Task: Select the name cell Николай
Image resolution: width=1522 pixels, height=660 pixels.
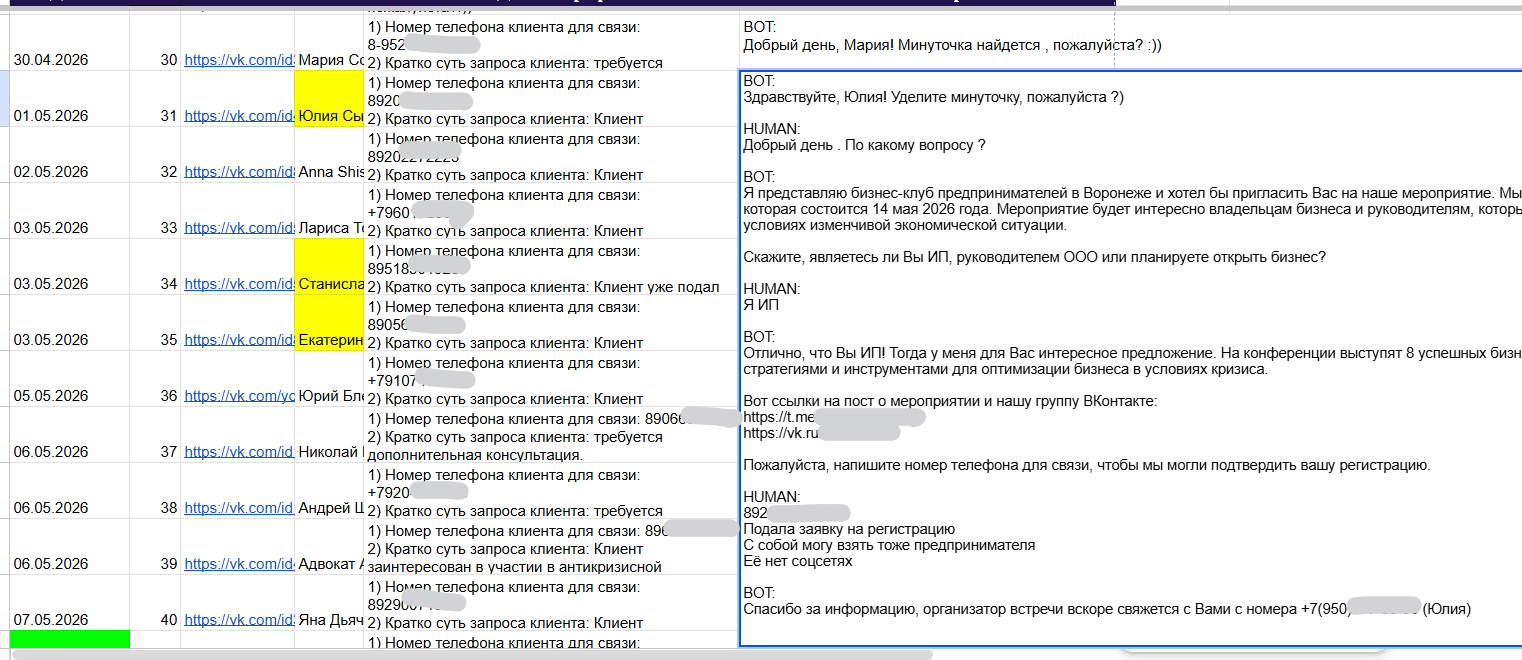Action: 329,435
